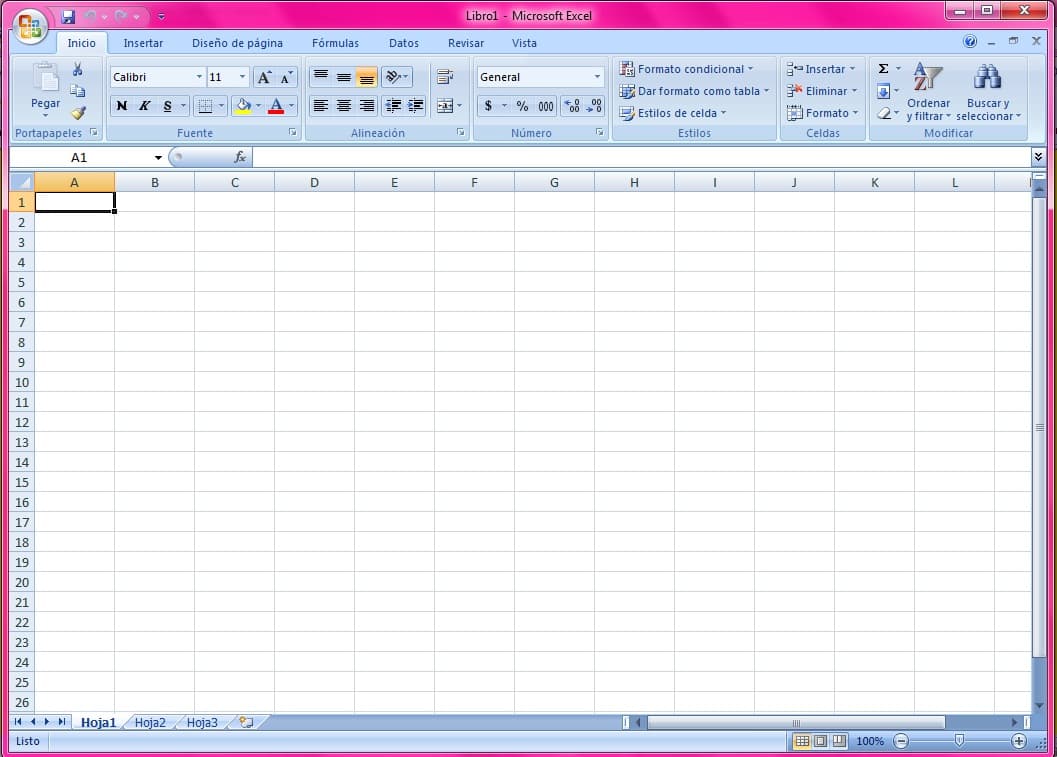
Task: Decrease indent in Alineación group
Action: click(393, 106)
